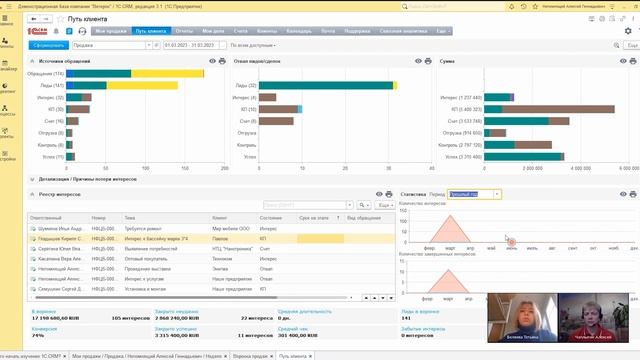Click the notifications bell in the title bar
640x360 pixels.
[511, 7]
